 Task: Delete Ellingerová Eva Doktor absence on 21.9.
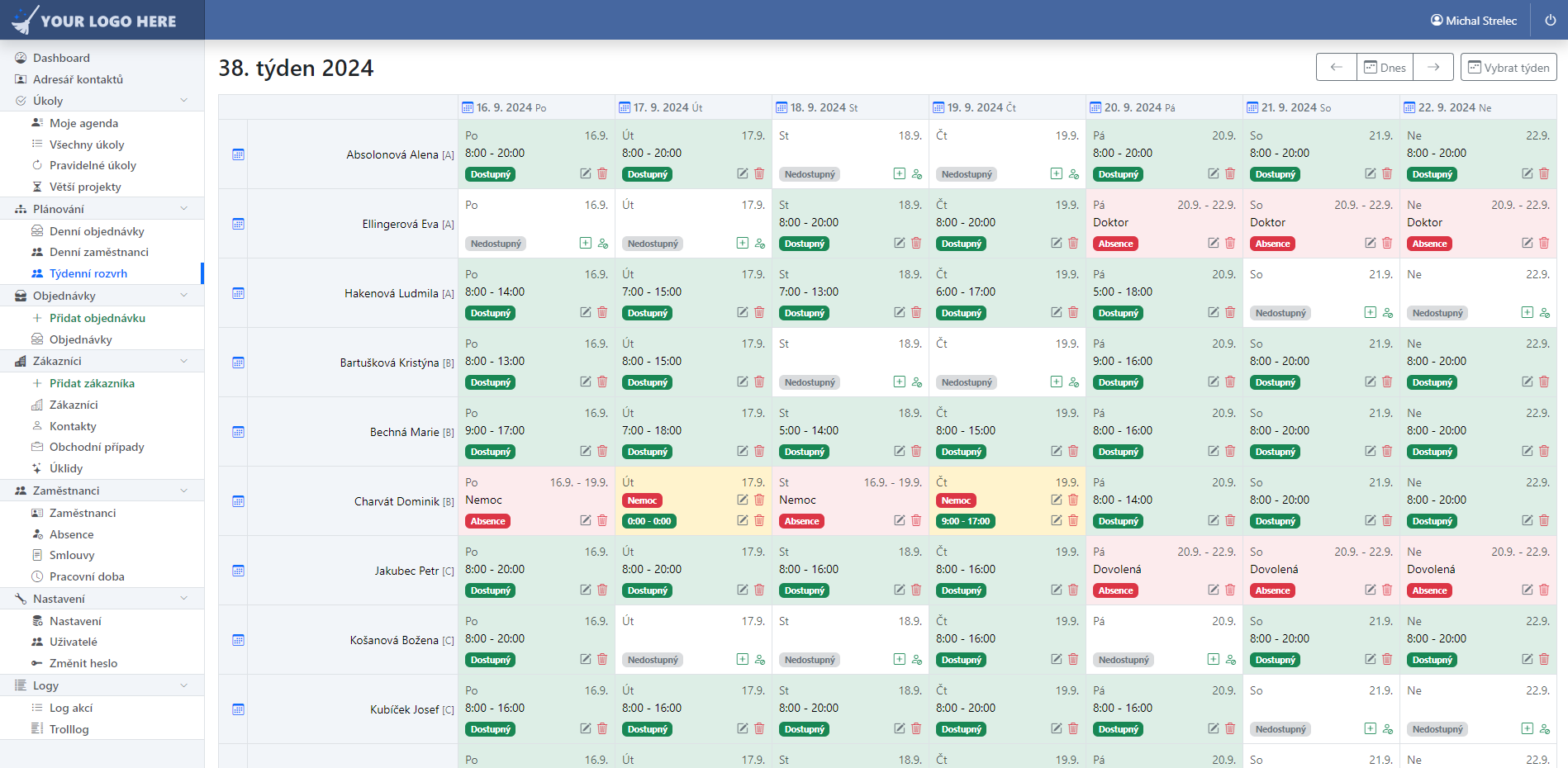(x=1387, y=243)
